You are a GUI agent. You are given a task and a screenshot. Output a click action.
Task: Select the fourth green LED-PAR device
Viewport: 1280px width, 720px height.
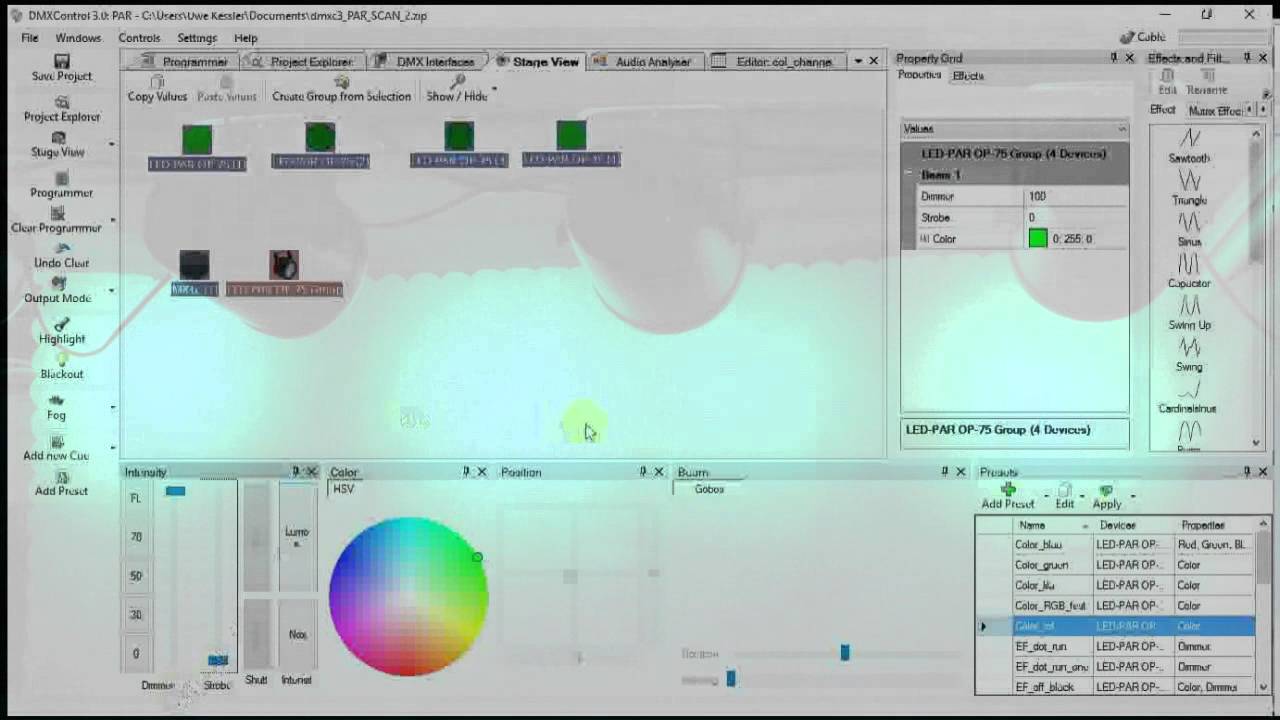[x=571, y=135]
